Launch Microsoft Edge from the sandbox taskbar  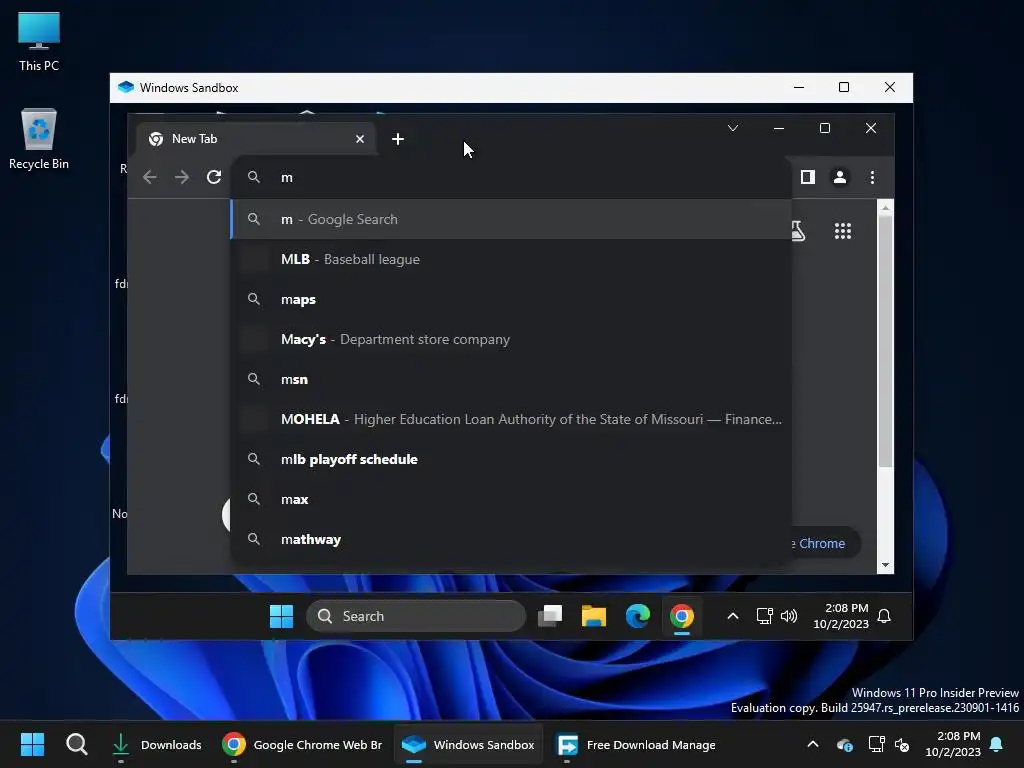coord(637,616)
